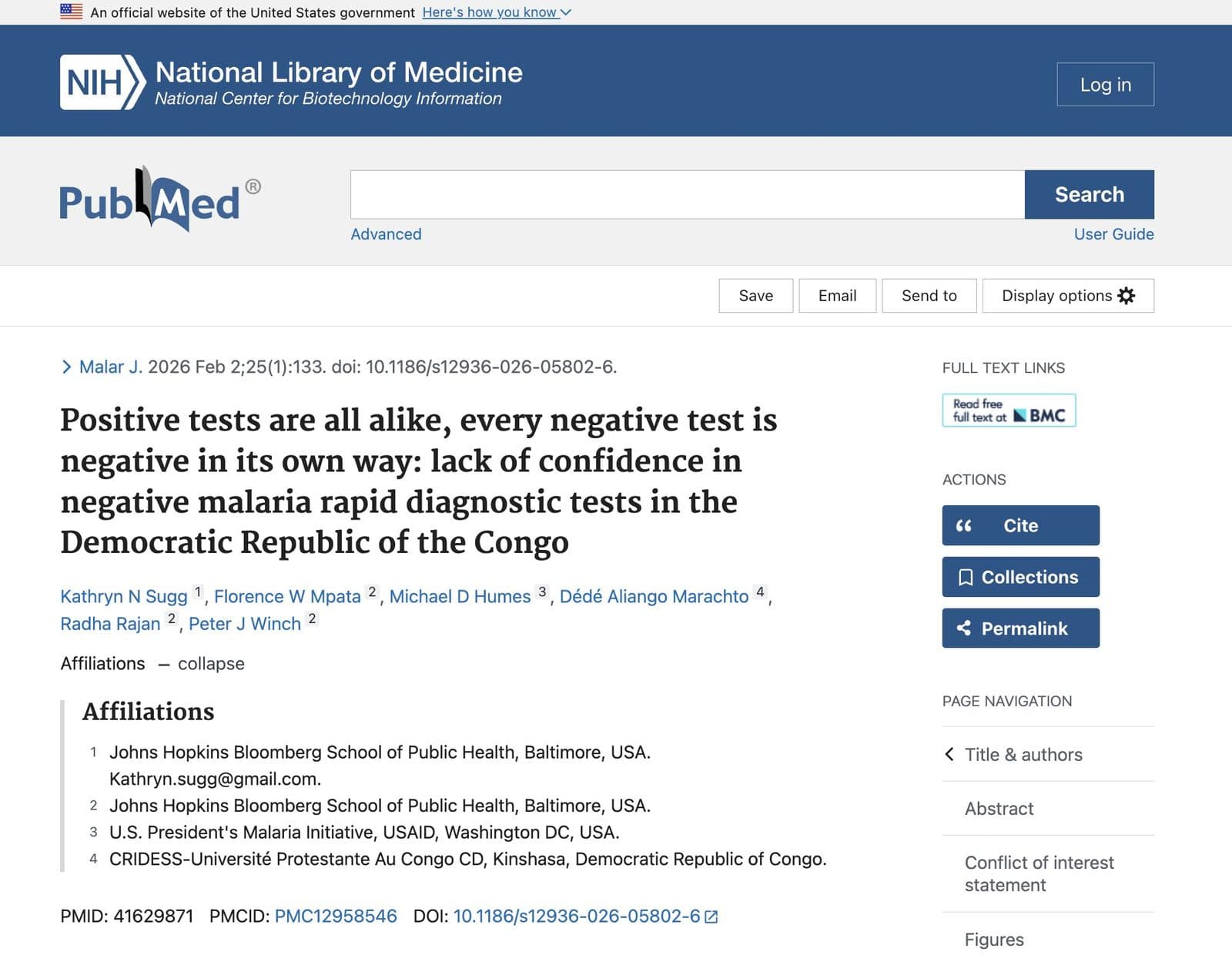1232x962 pixels.
Task: Open PMC12958546 link
Action: (x=336, y=917)
